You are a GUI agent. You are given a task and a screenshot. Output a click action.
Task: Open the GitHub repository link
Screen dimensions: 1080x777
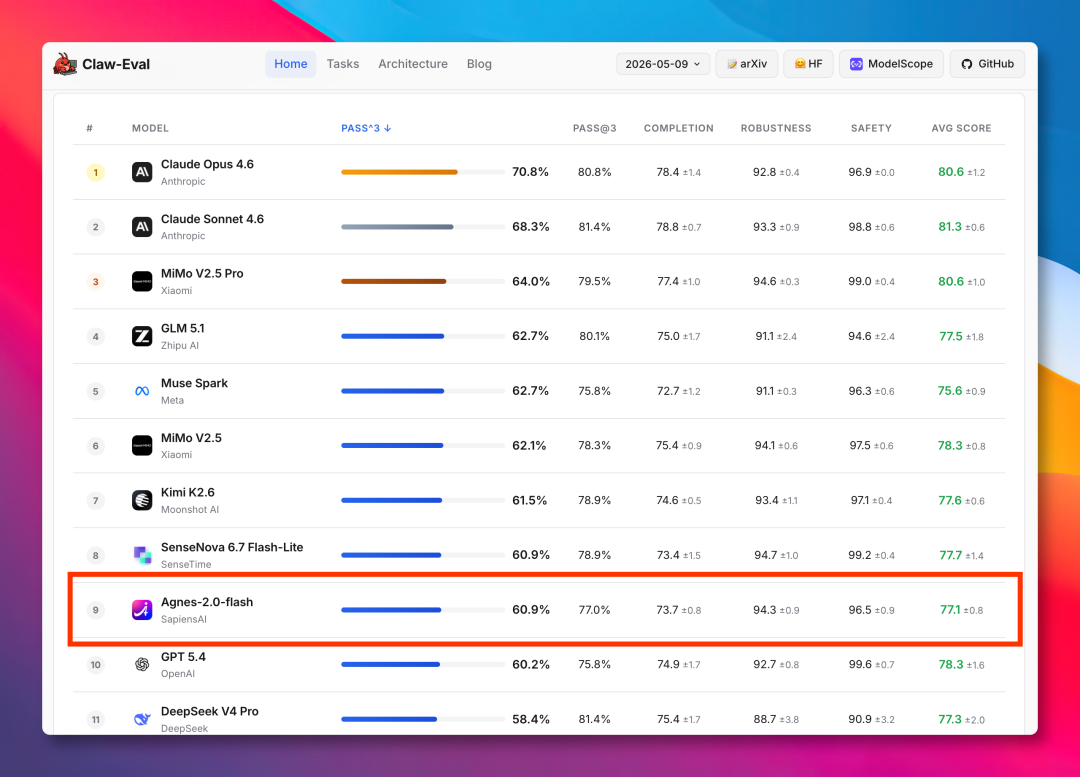coord(987,64)
